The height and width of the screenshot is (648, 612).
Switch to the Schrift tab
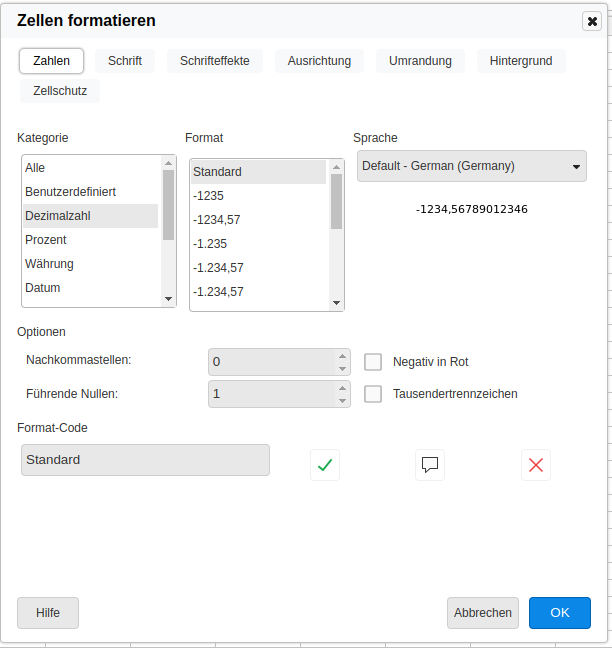[125, 61]
